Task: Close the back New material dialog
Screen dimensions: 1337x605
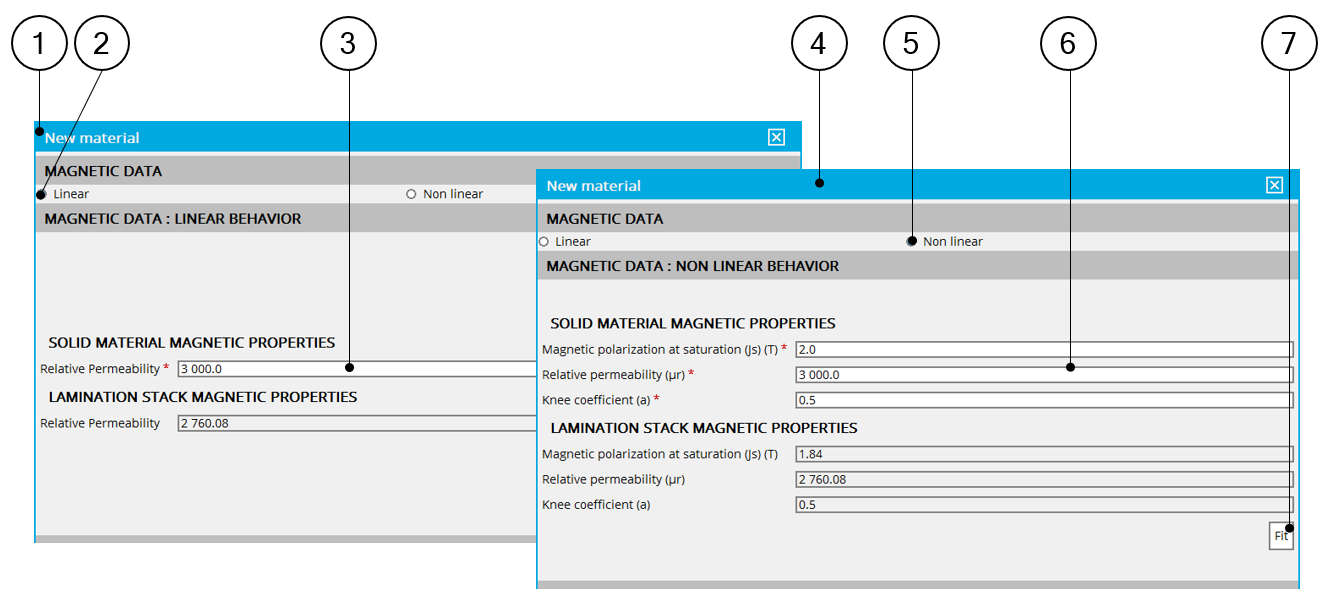Action: 776,138
